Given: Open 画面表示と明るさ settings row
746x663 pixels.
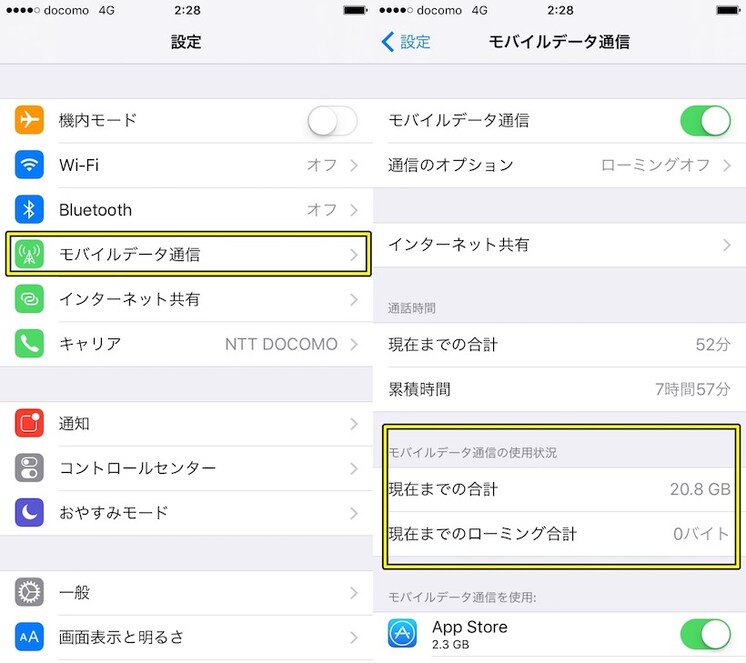Looking at the screenshot, I should (186, 637).
